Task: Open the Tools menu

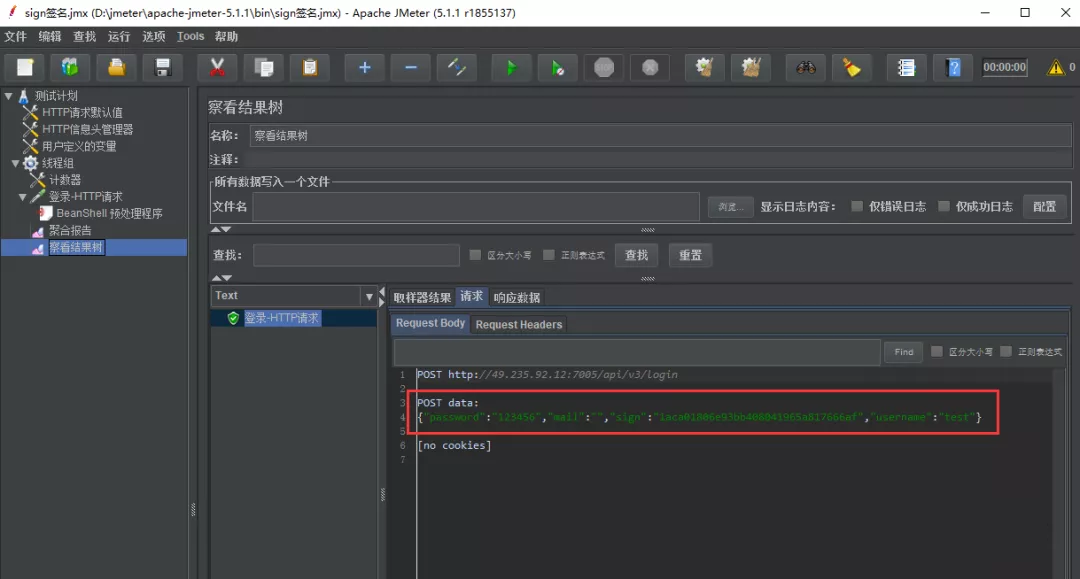Action: click(x=190, y=36)
